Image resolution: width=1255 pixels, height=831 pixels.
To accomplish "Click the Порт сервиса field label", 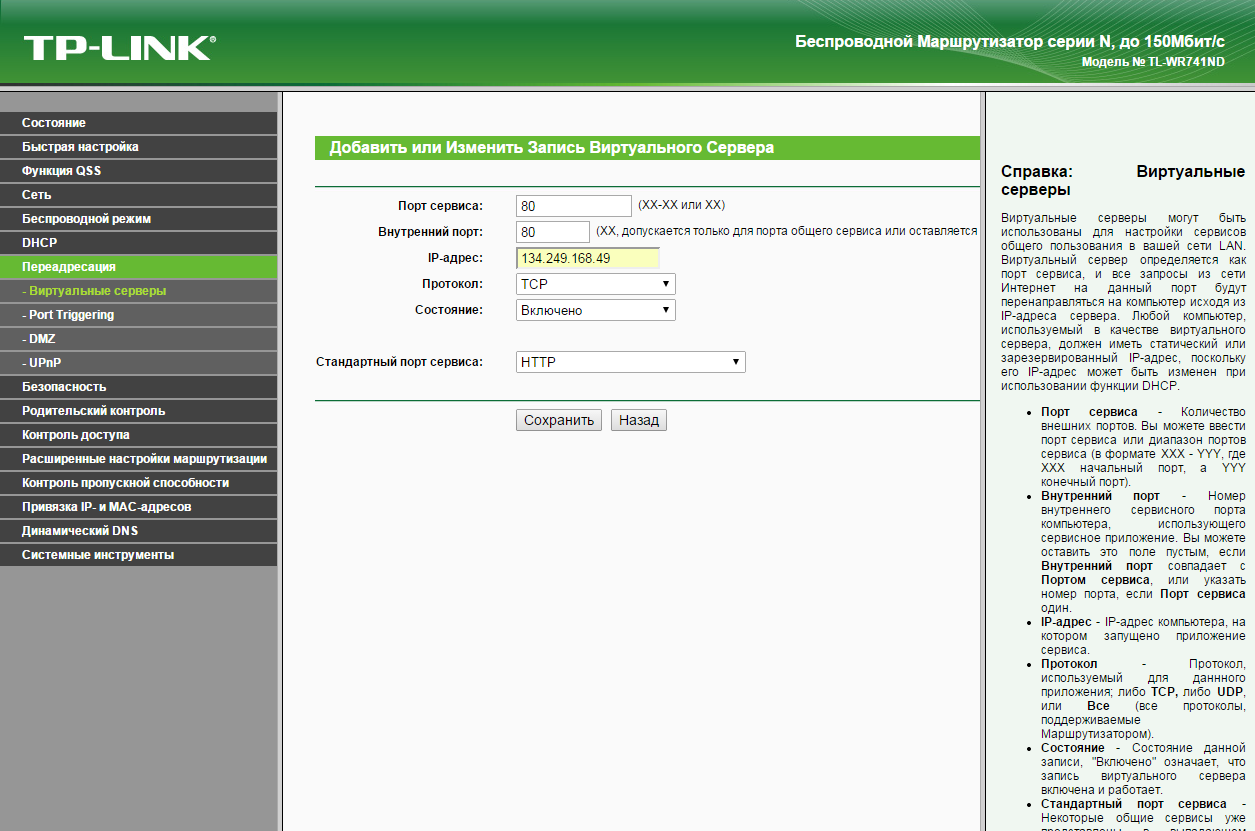I will (440, 206).
